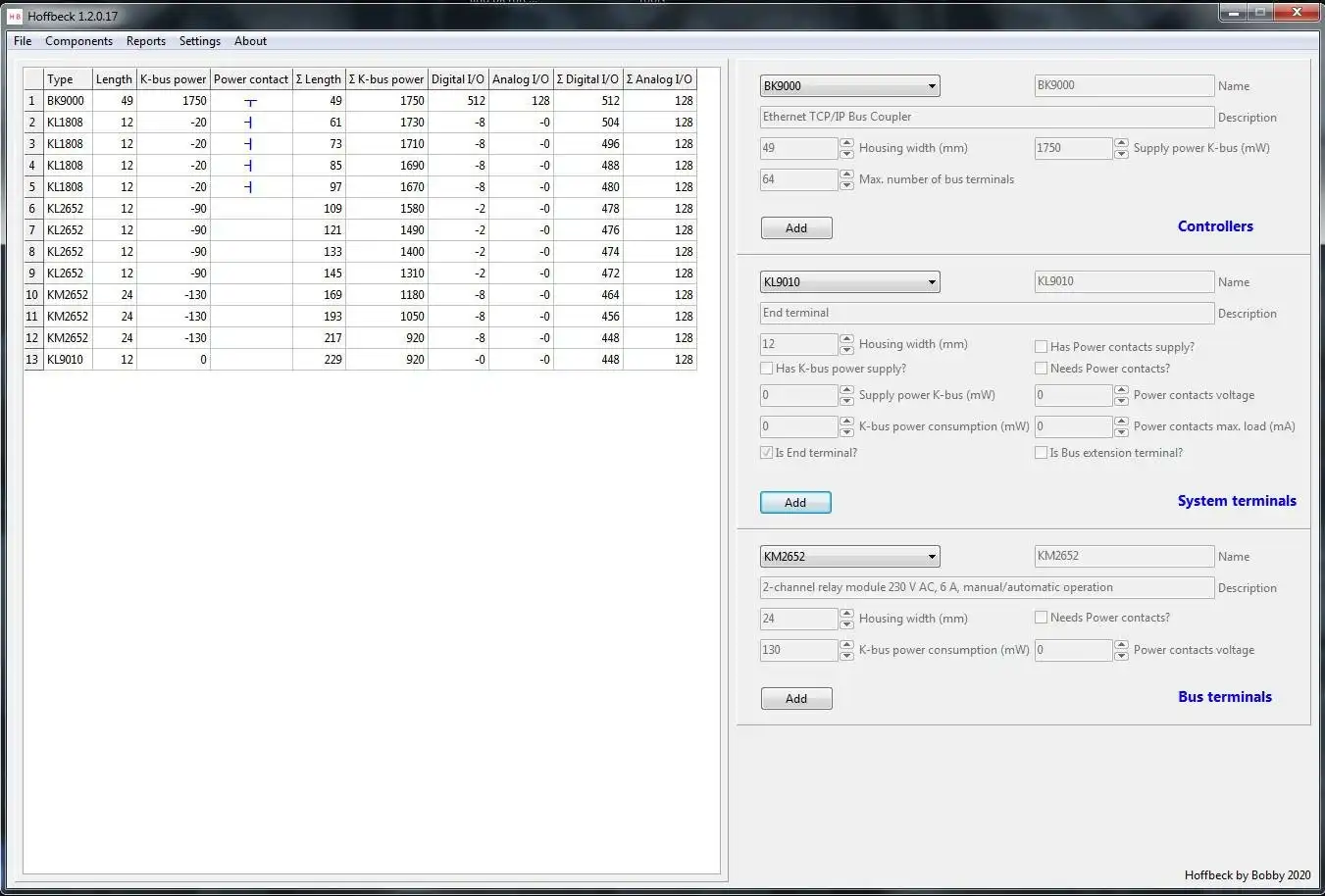This screenshot has width=1325, height=896.
Task: Open the Components menu
Action: click(x=78, y=41)
